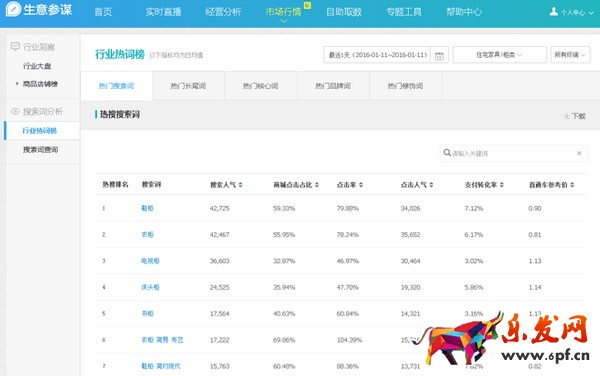The image size is (600, 376).
Task: Open the 鞋柜 简约现代 search term link
Action: pos(161,366)
